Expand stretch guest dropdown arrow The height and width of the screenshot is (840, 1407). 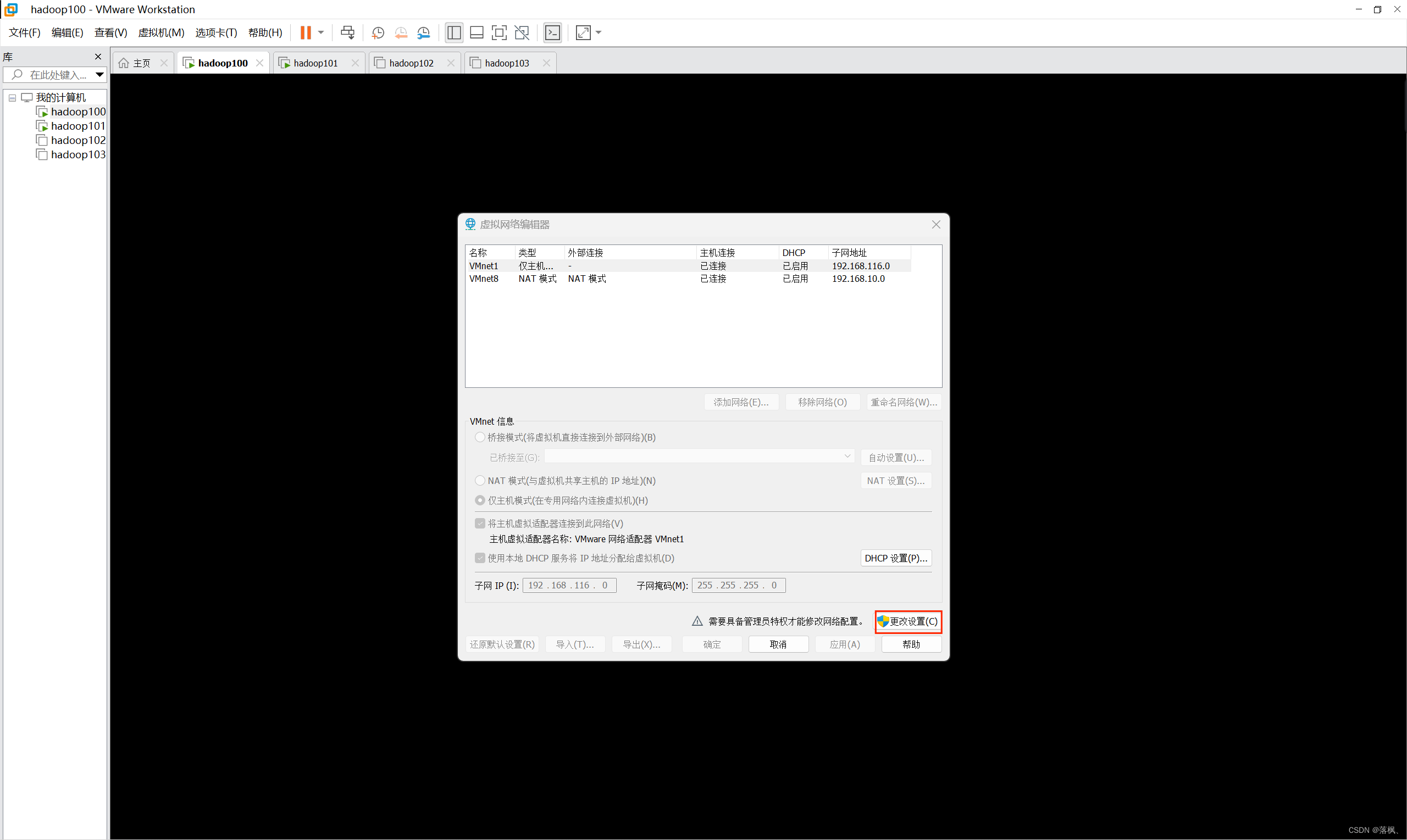coord(599,32)
